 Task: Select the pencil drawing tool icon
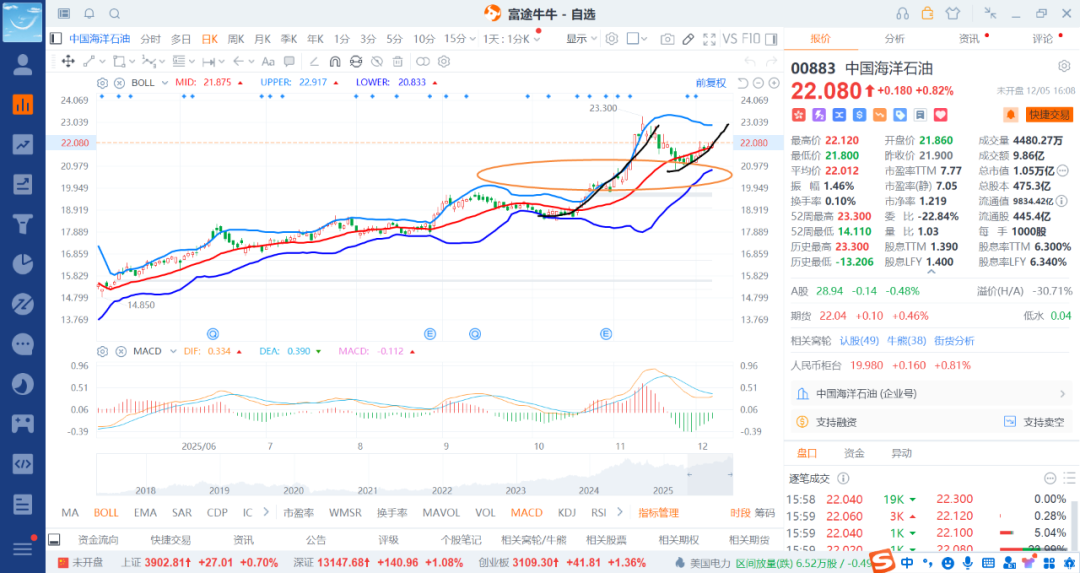[x=688, y=39]
